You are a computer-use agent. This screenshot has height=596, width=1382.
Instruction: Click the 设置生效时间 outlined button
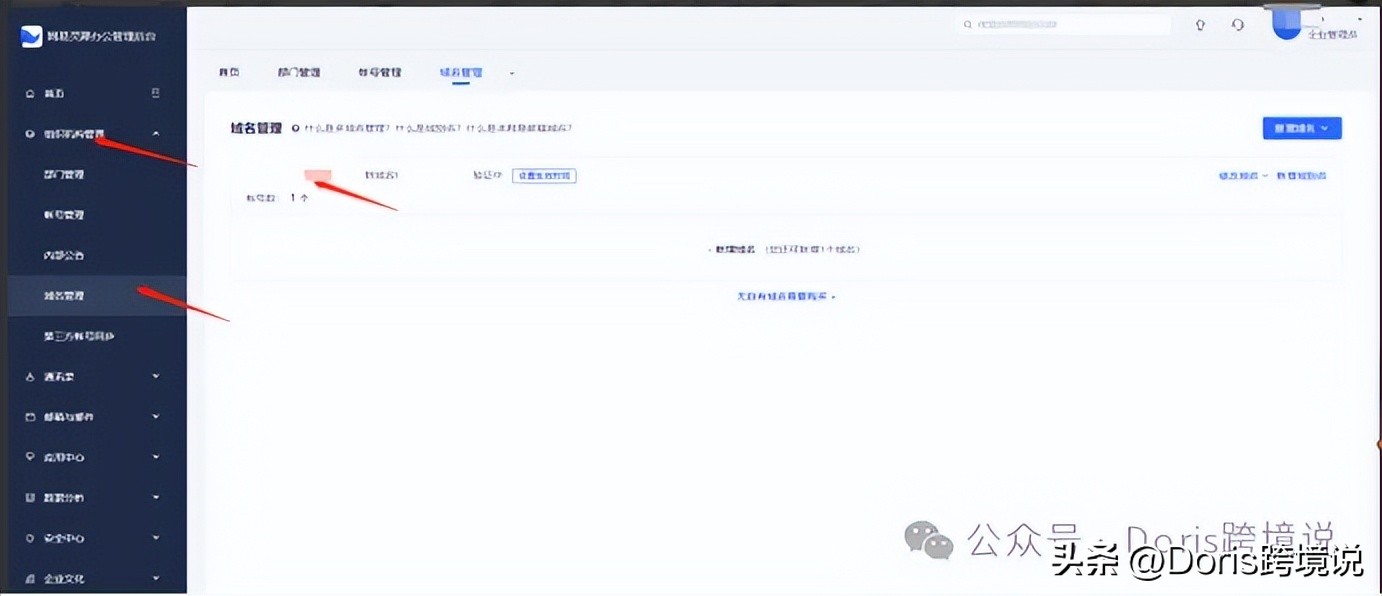click(x=543, y=175)
